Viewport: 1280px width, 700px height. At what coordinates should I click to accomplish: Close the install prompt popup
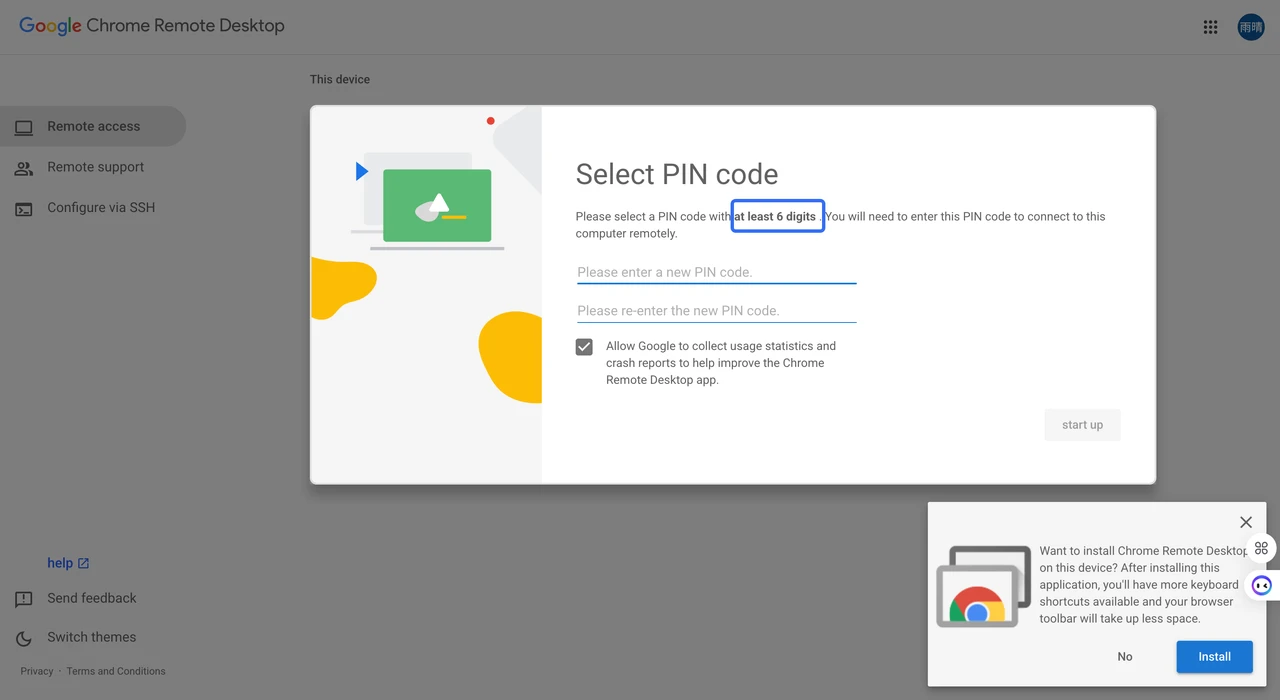pos(1245,522)
